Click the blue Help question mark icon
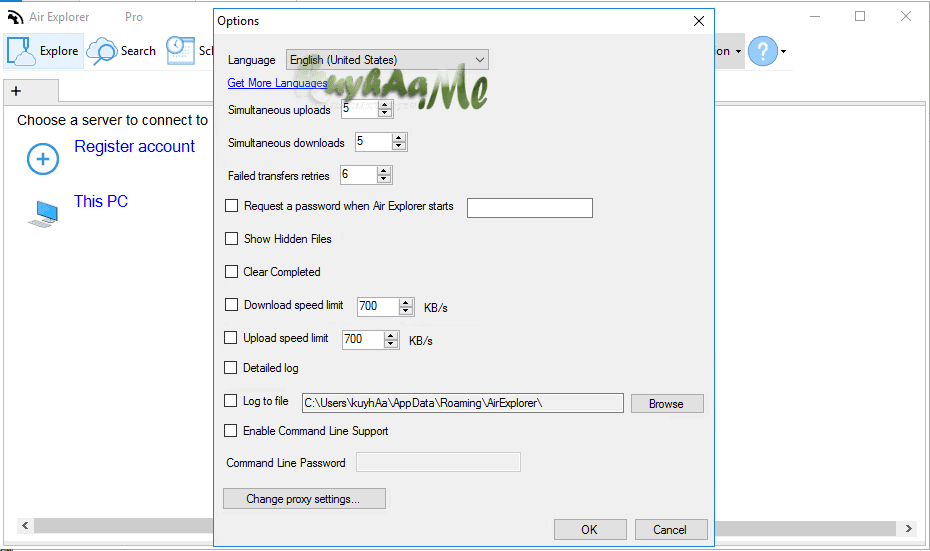 762,51
